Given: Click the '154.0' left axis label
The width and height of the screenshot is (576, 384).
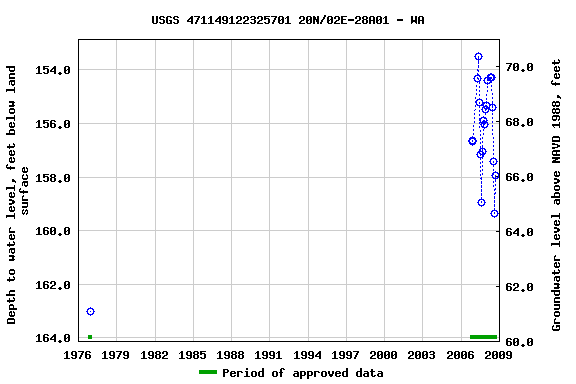Looking at the screenshot, I should click(x=53, y=70).
